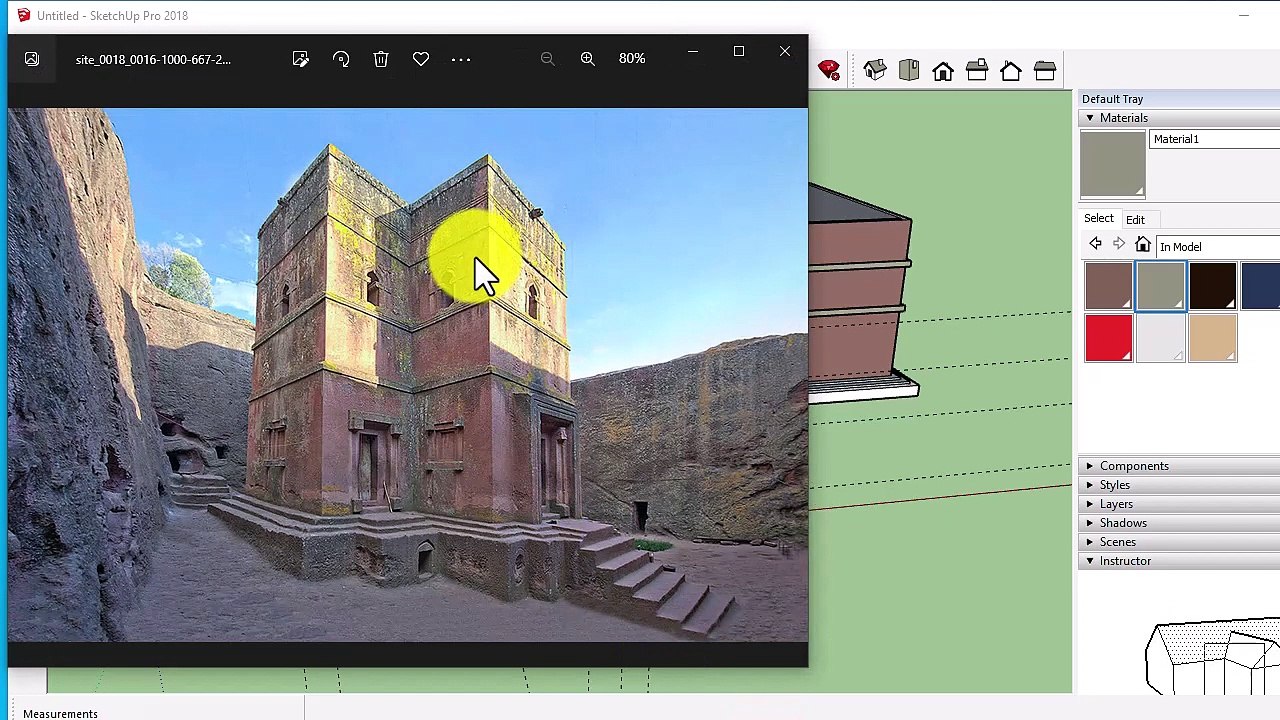The width and height of the screenshot is (1280, 720).
Task: Switch to the Select materials tab
Action: click(1098, 219)
